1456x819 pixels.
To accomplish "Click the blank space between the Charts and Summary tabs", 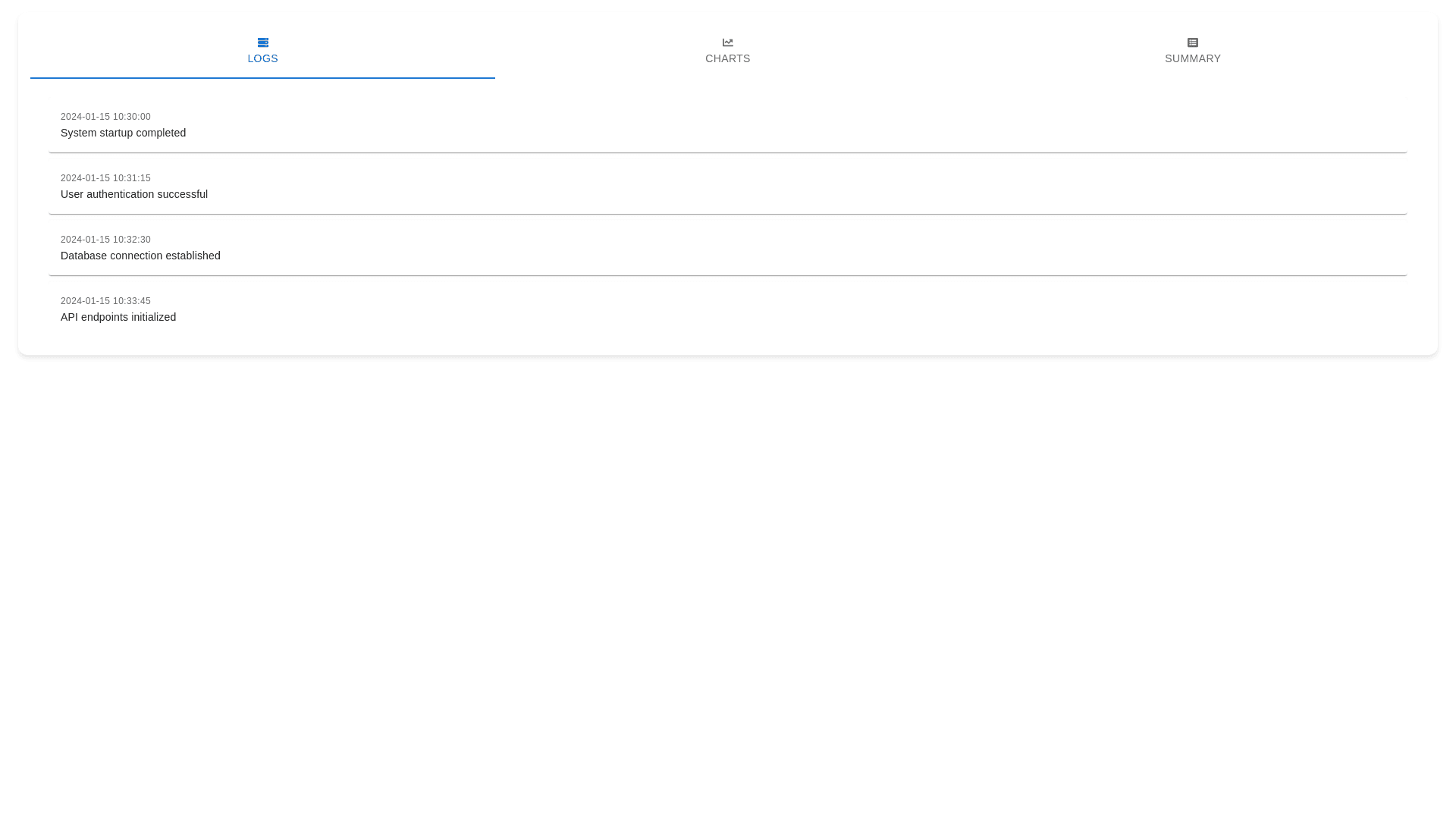I will click(960, 52).
